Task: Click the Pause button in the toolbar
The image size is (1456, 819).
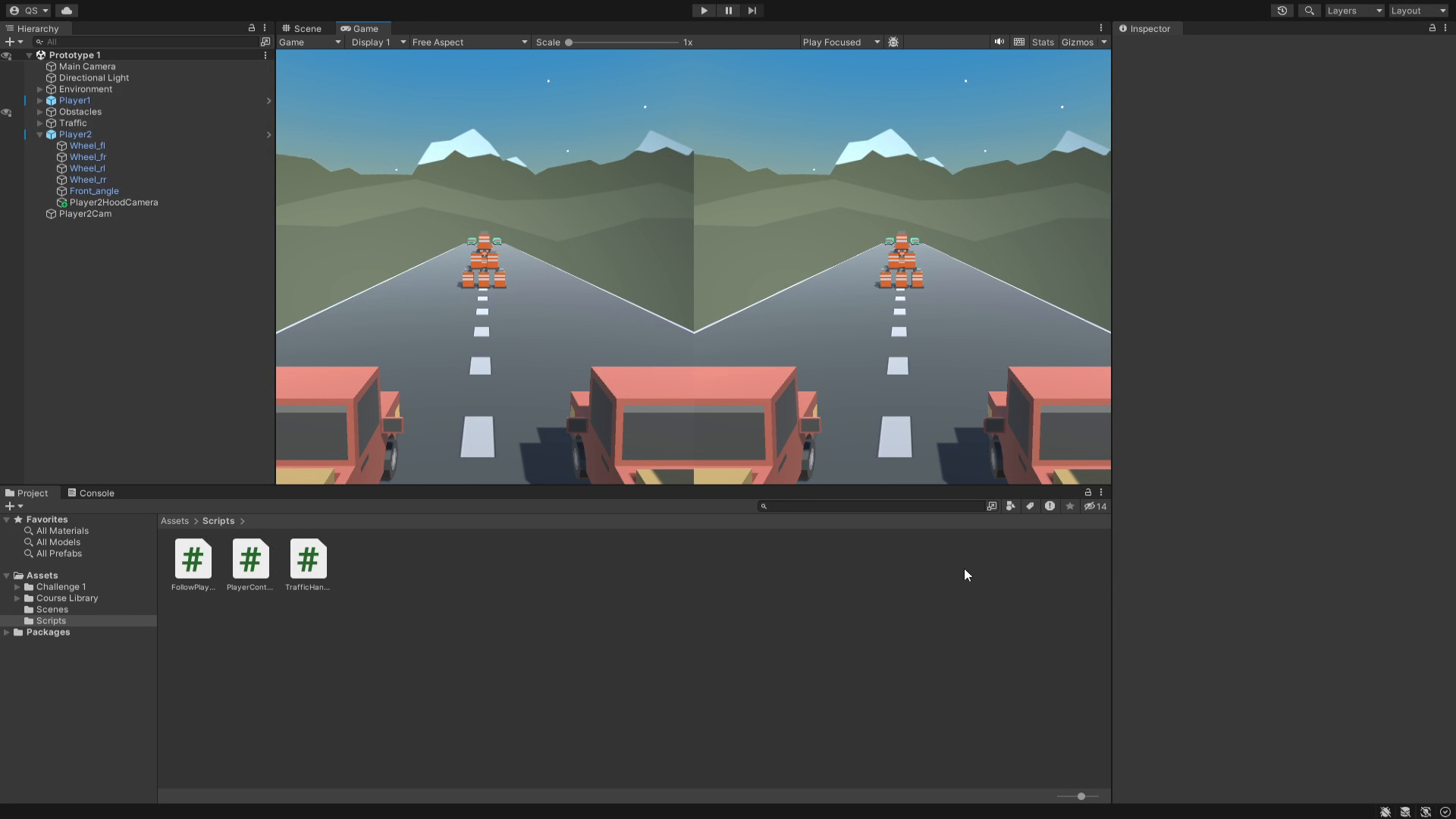Action: pyautogui.click(x=728, y=11)
